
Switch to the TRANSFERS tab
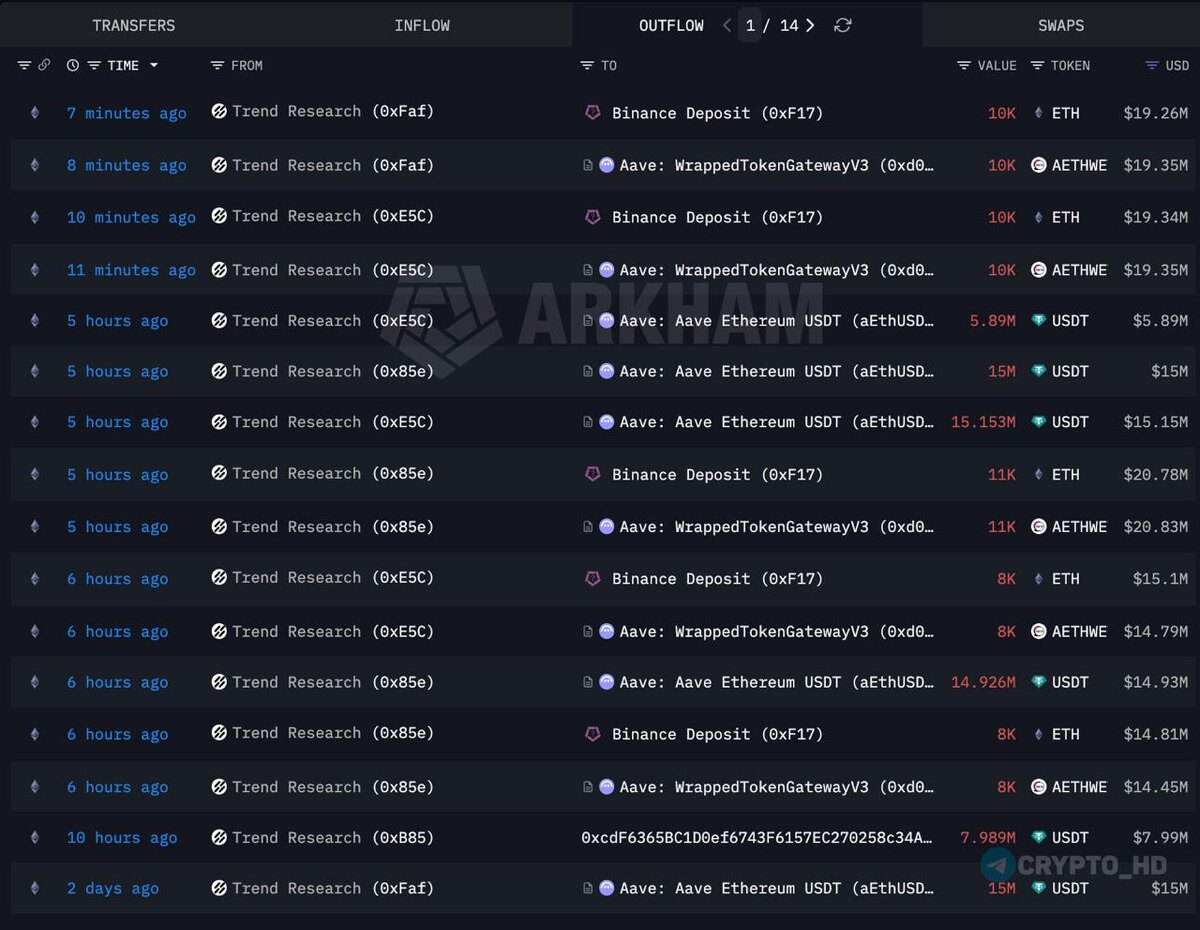[133, 25]
